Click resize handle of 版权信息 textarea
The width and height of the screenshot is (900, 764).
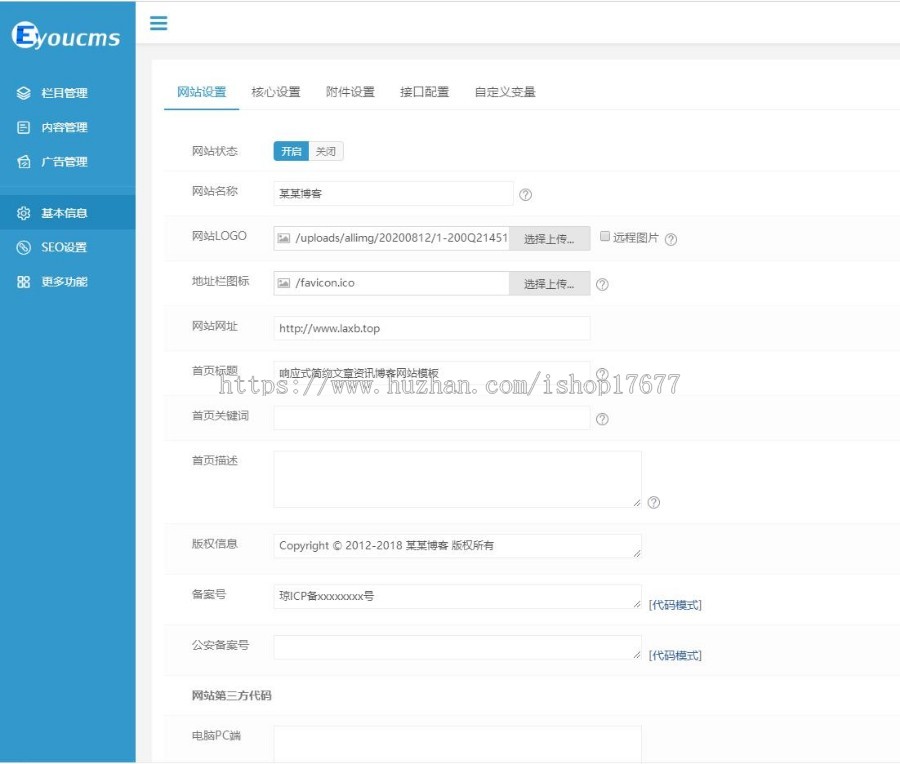pyautogui.click(x=637, y=553)
